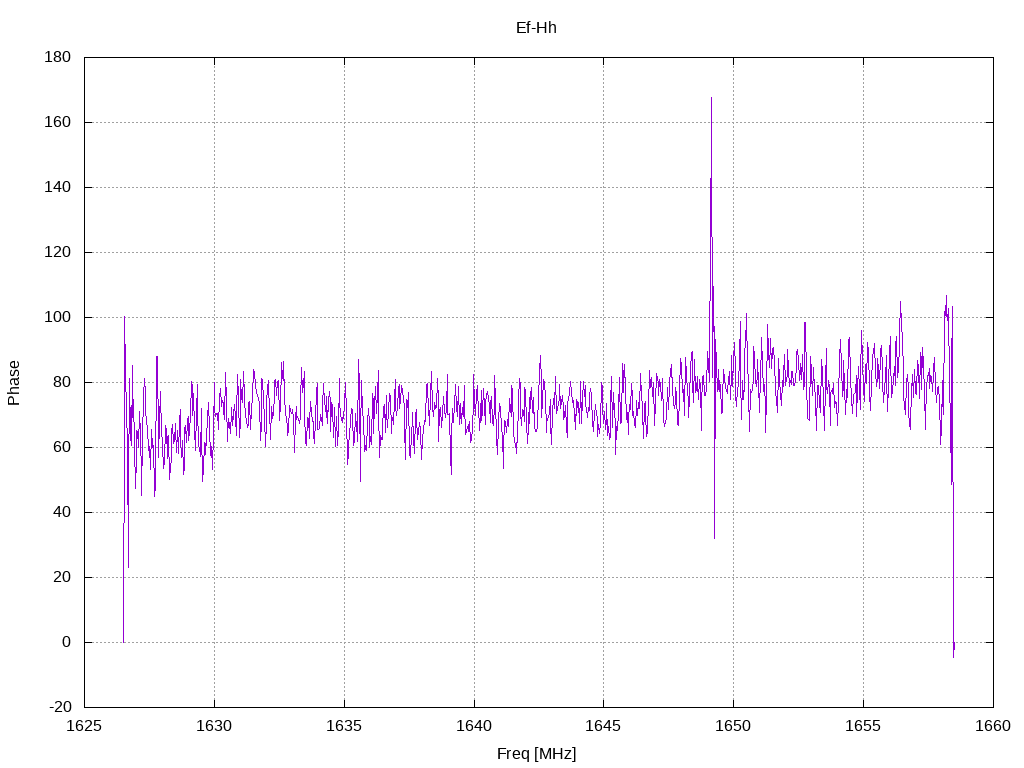This screenshot has height=768, width=1024.
Task: Click the y-axis tick label 60
Action: coord(62,447)
